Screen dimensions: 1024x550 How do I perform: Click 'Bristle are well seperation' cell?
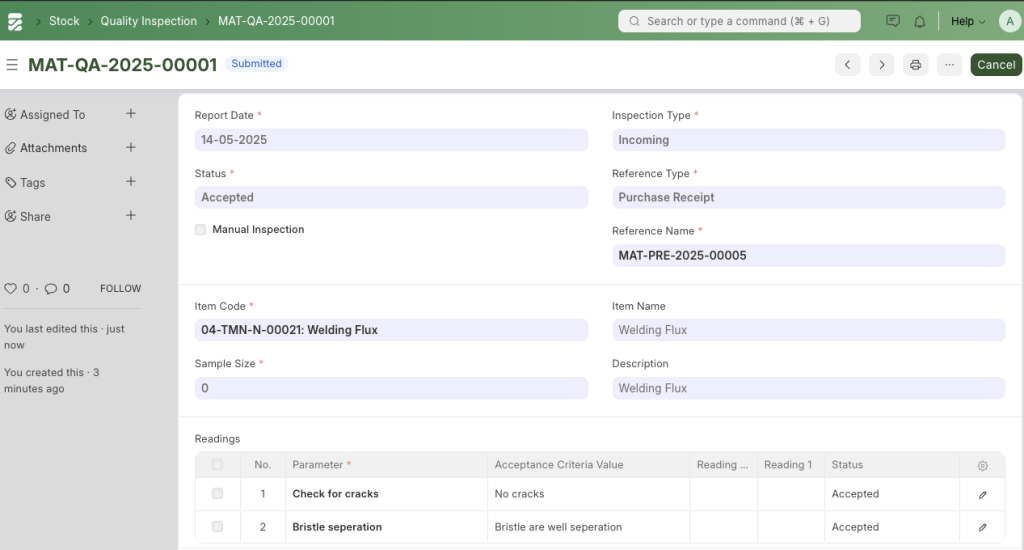point(588,526)
